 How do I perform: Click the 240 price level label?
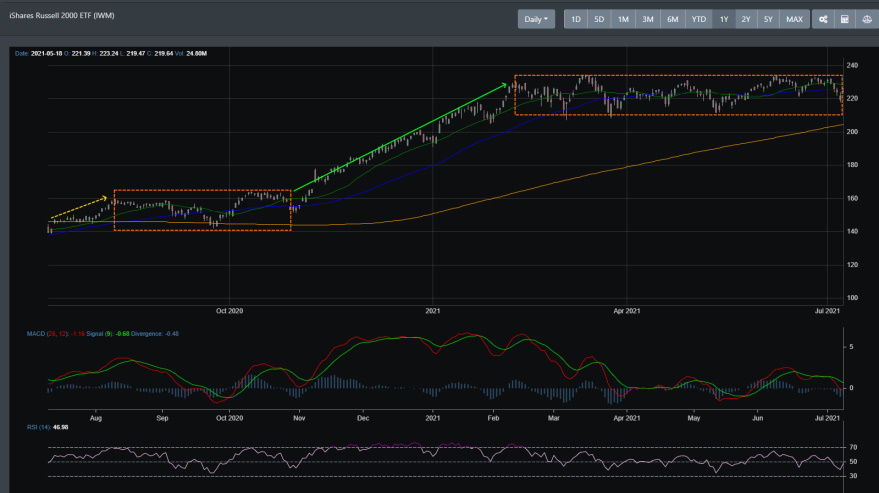[x=852, y=66]
